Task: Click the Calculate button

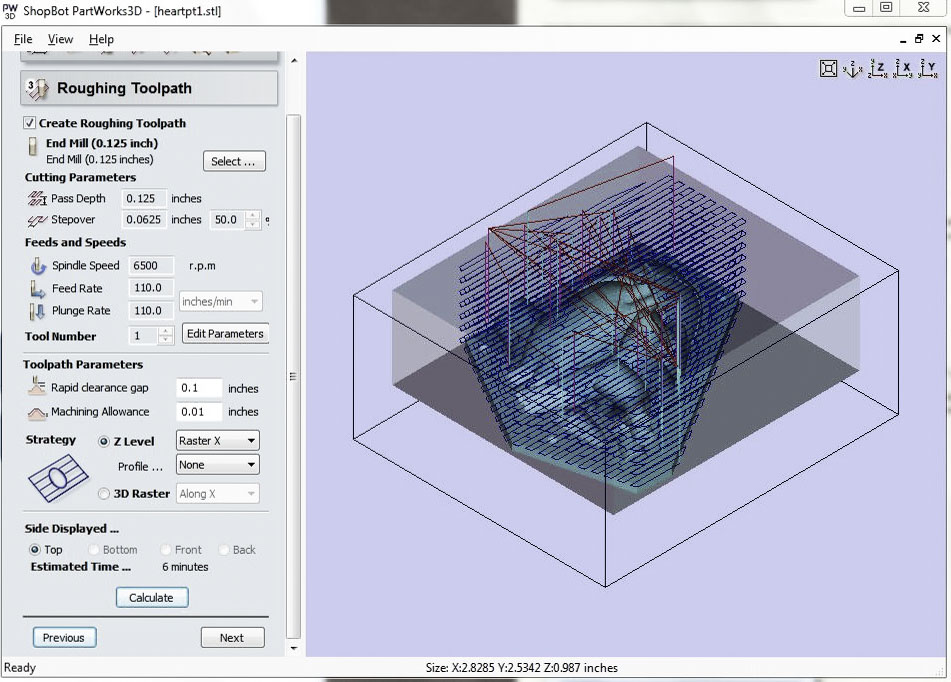Action: click(152, 598)
